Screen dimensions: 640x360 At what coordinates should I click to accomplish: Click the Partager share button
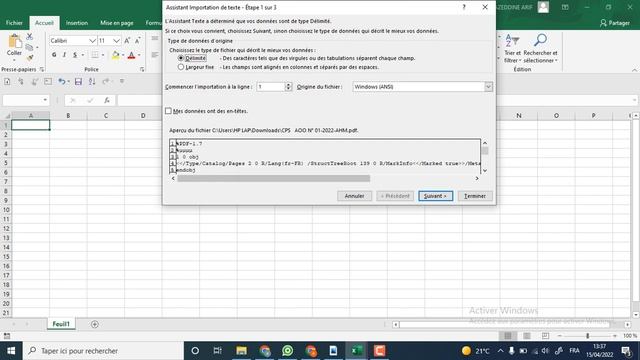pos(615,23)
